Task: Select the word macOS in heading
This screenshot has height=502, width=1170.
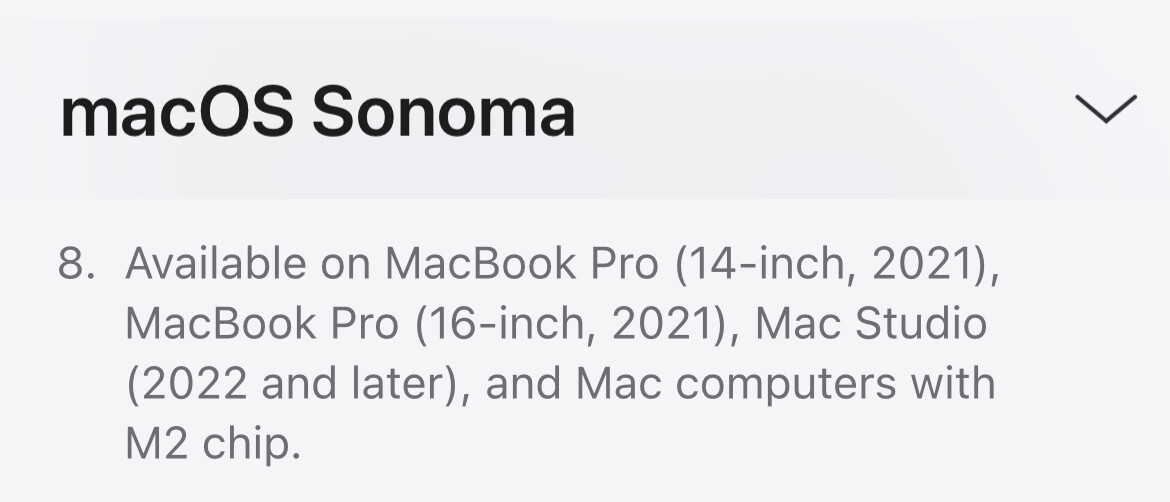Action: coord(177,112)
